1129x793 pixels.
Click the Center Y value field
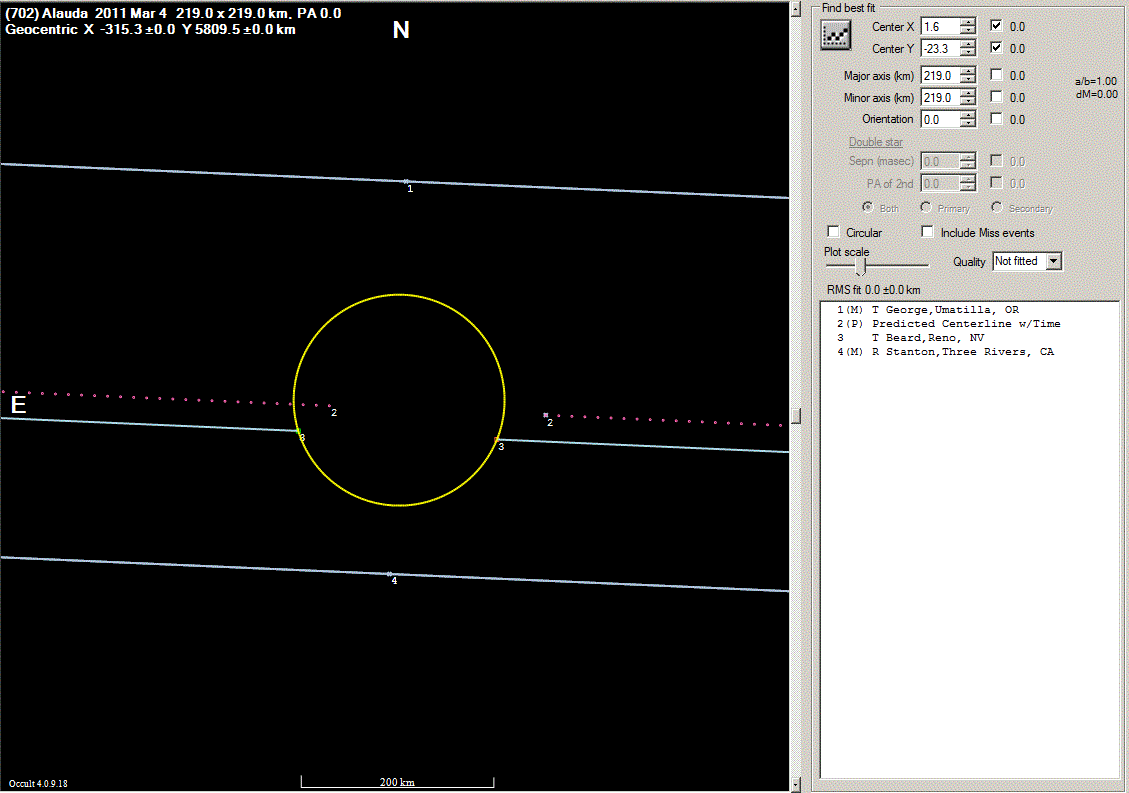(940, 49)
